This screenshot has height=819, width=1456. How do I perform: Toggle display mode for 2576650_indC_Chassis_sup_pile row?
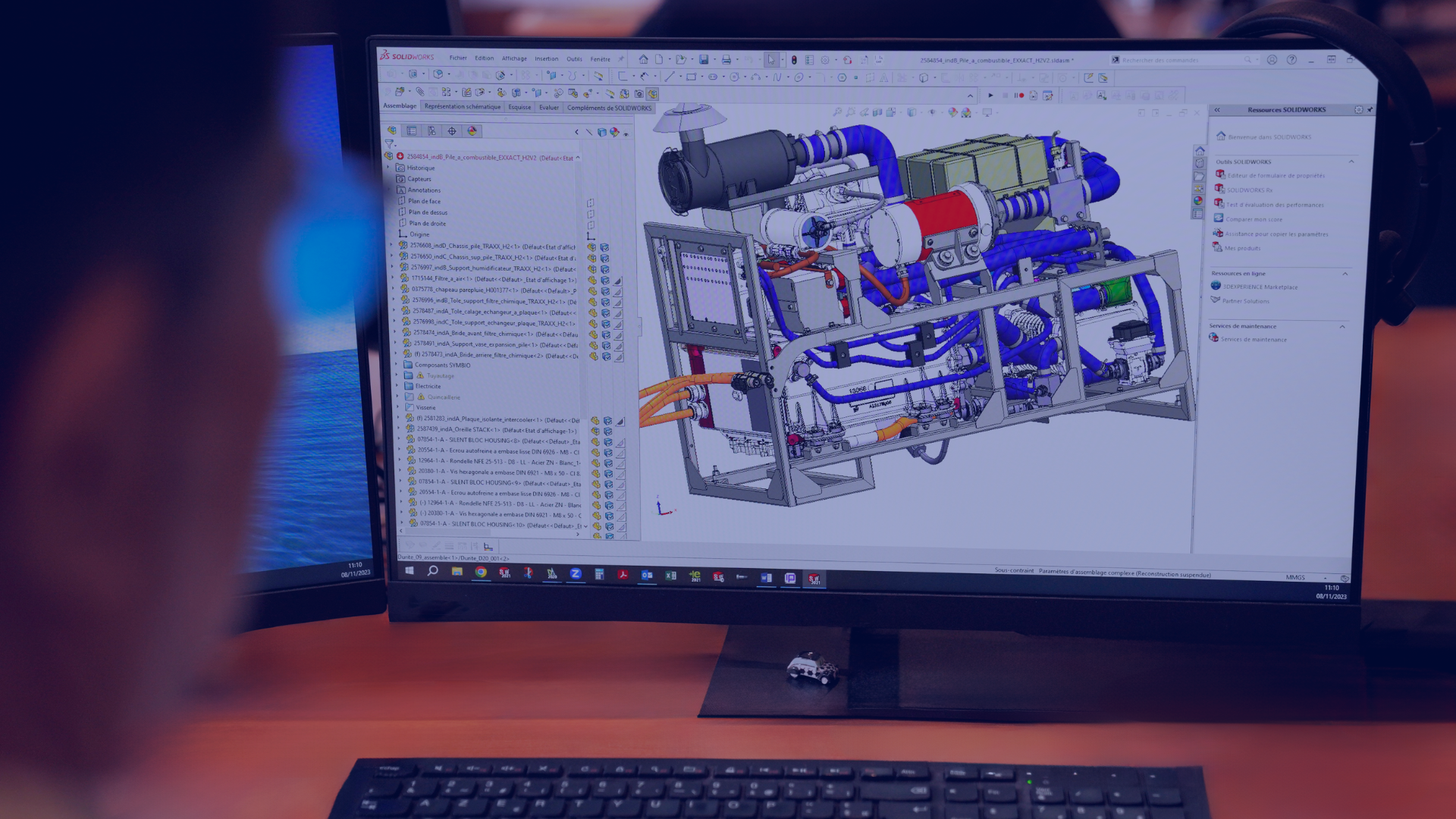click(x=605, y=258)
